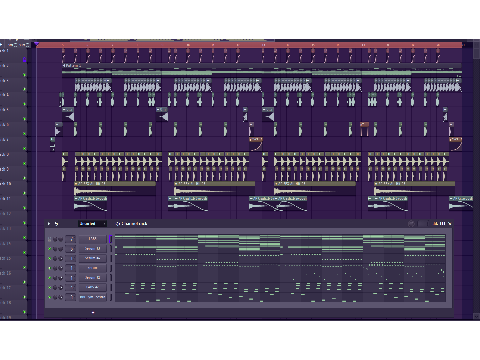480x360 pixels.
Task: Click the channel selector beside the fourth channel name
Action: (110, 268)
